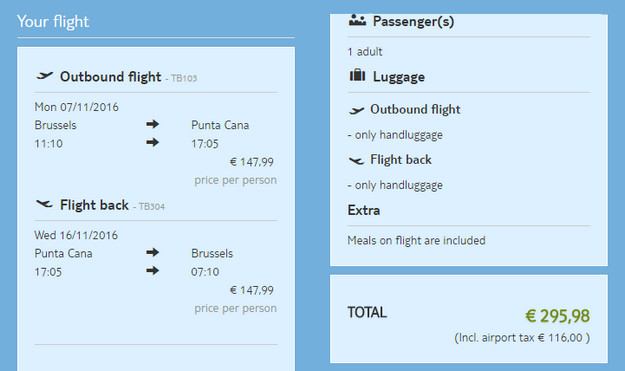Click the arrow between 17:05 and 07:10
This screenshot has width=625, height=371.
coord(152,271)
